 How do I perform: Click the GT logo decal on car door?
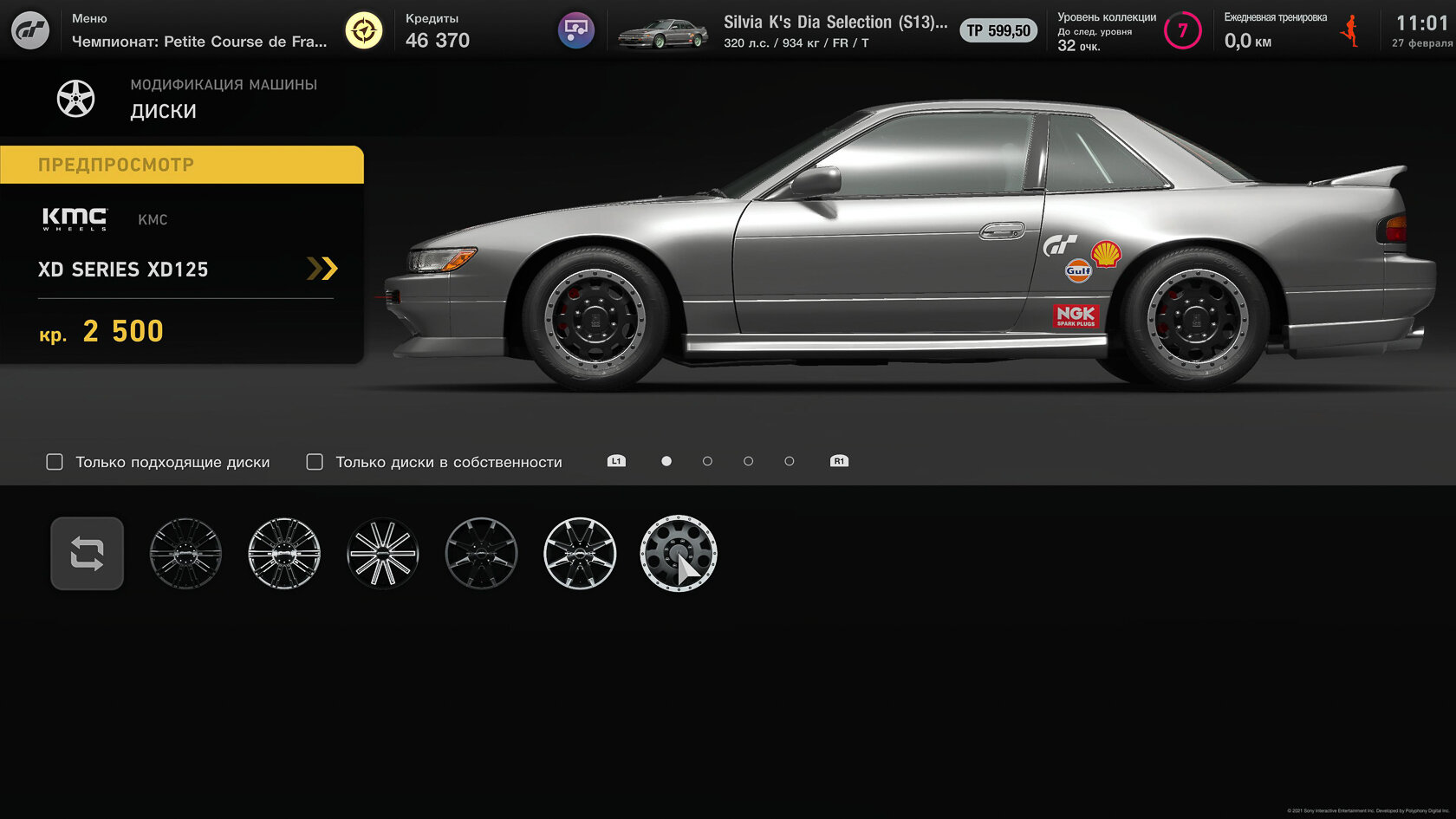point(1060,246)
